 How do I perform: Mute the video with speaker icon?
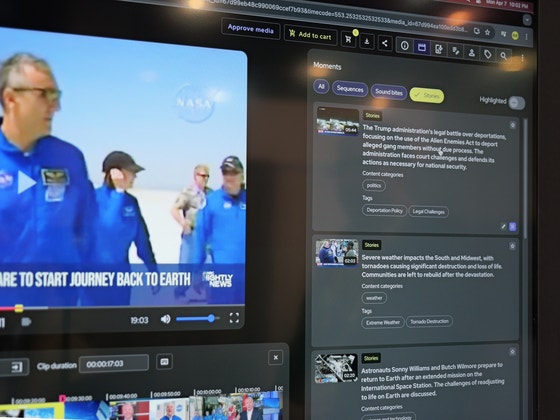165,319
